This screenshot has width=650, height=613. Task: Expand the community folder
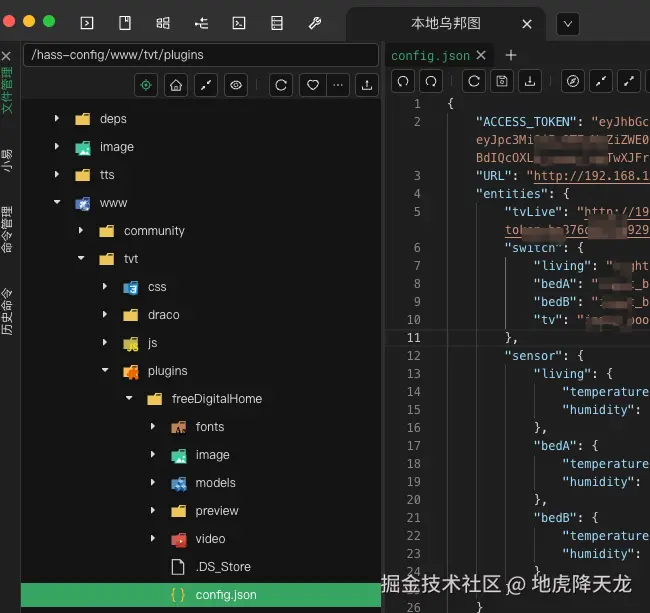coord(81,230)
